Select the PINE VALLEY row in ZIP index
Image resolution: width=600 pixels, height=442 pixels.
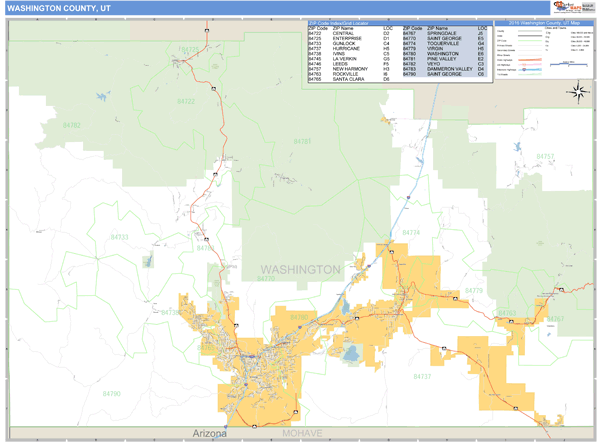click(x=444, y=59)
